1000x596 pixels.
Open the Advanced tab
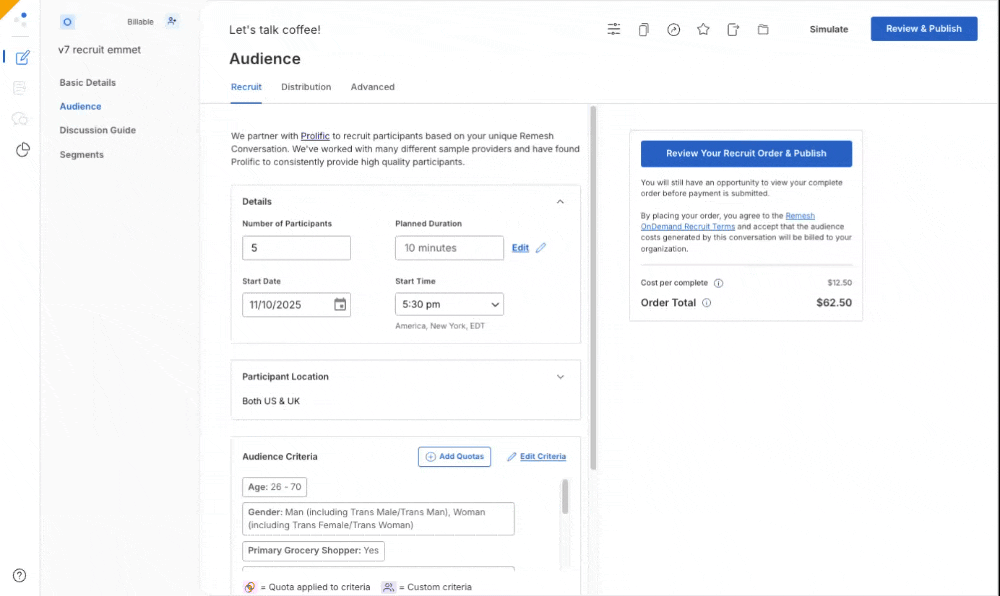pyautogui.click(x=372, y=87)
